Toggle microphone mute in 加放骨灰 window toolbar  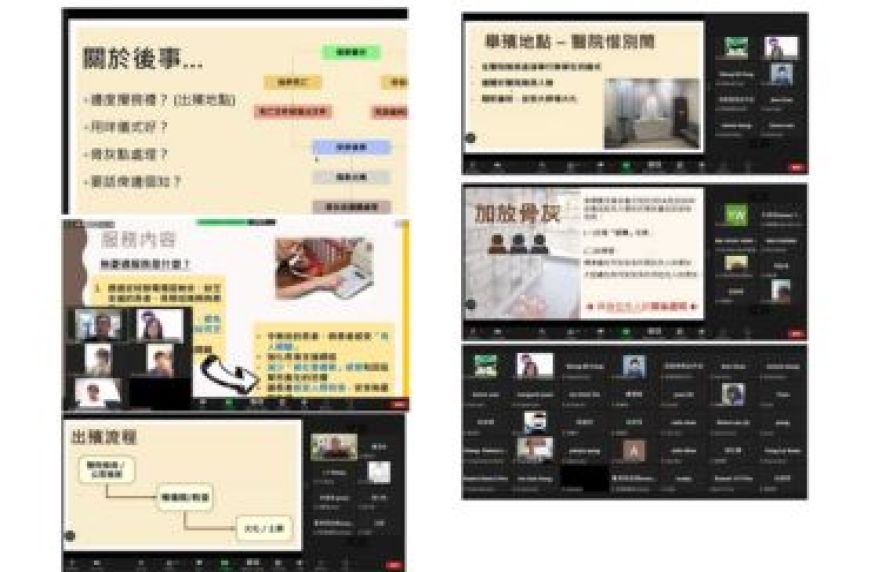pyautogui.click(x=473, y=334)
